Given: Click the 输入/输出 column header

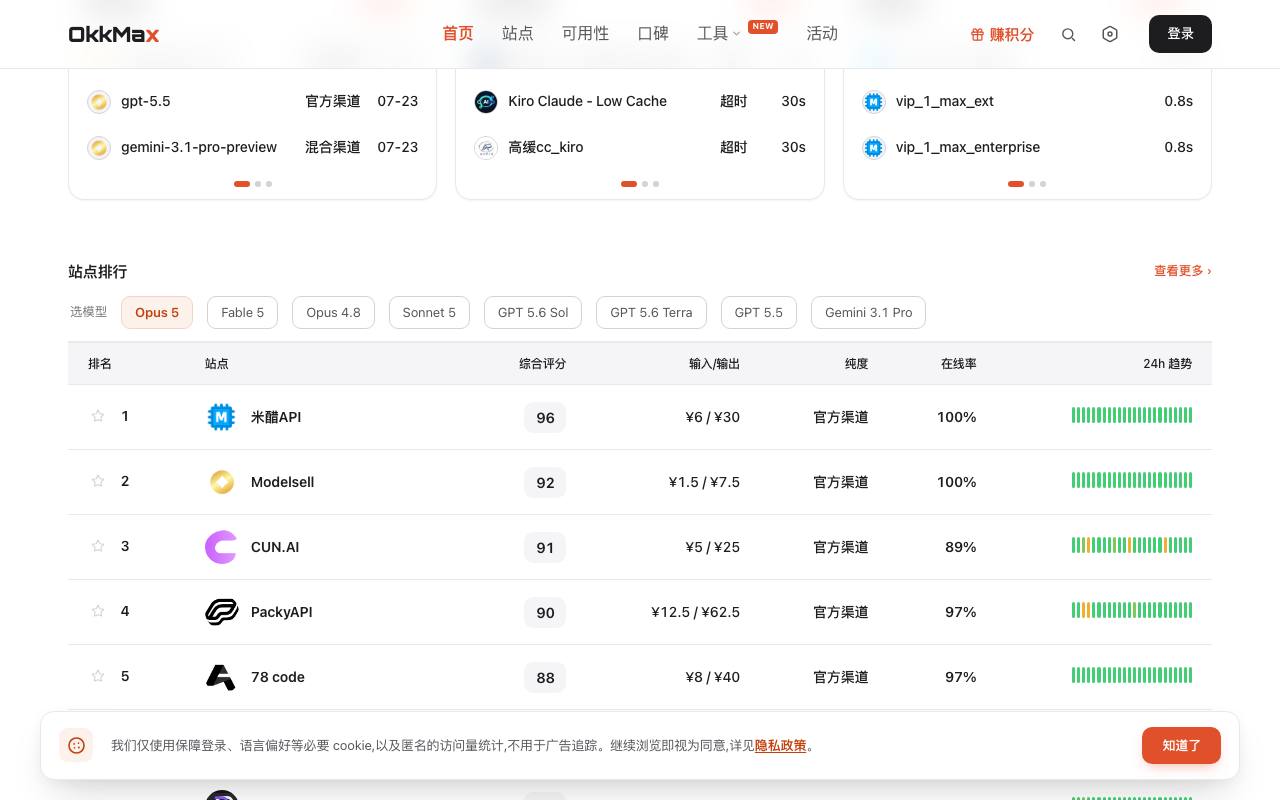Looking at the screenshot, I should click(x=715, y=364).
